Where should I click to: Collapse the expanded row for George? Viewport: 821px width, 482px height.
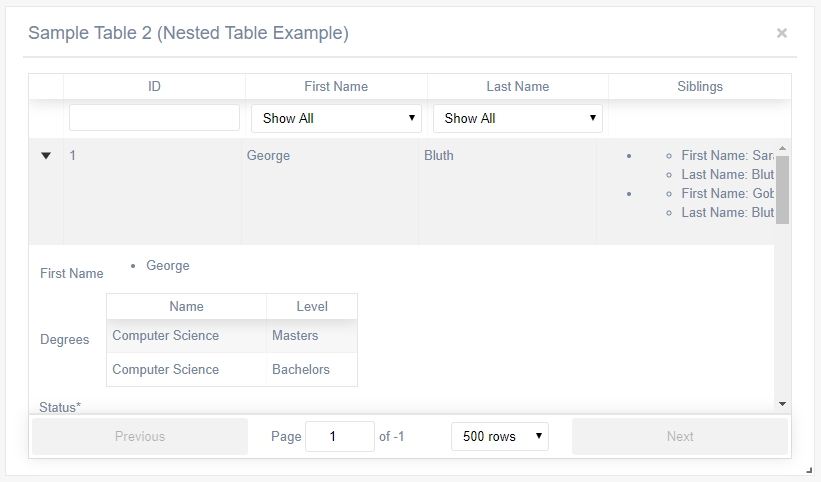point(46,156)
